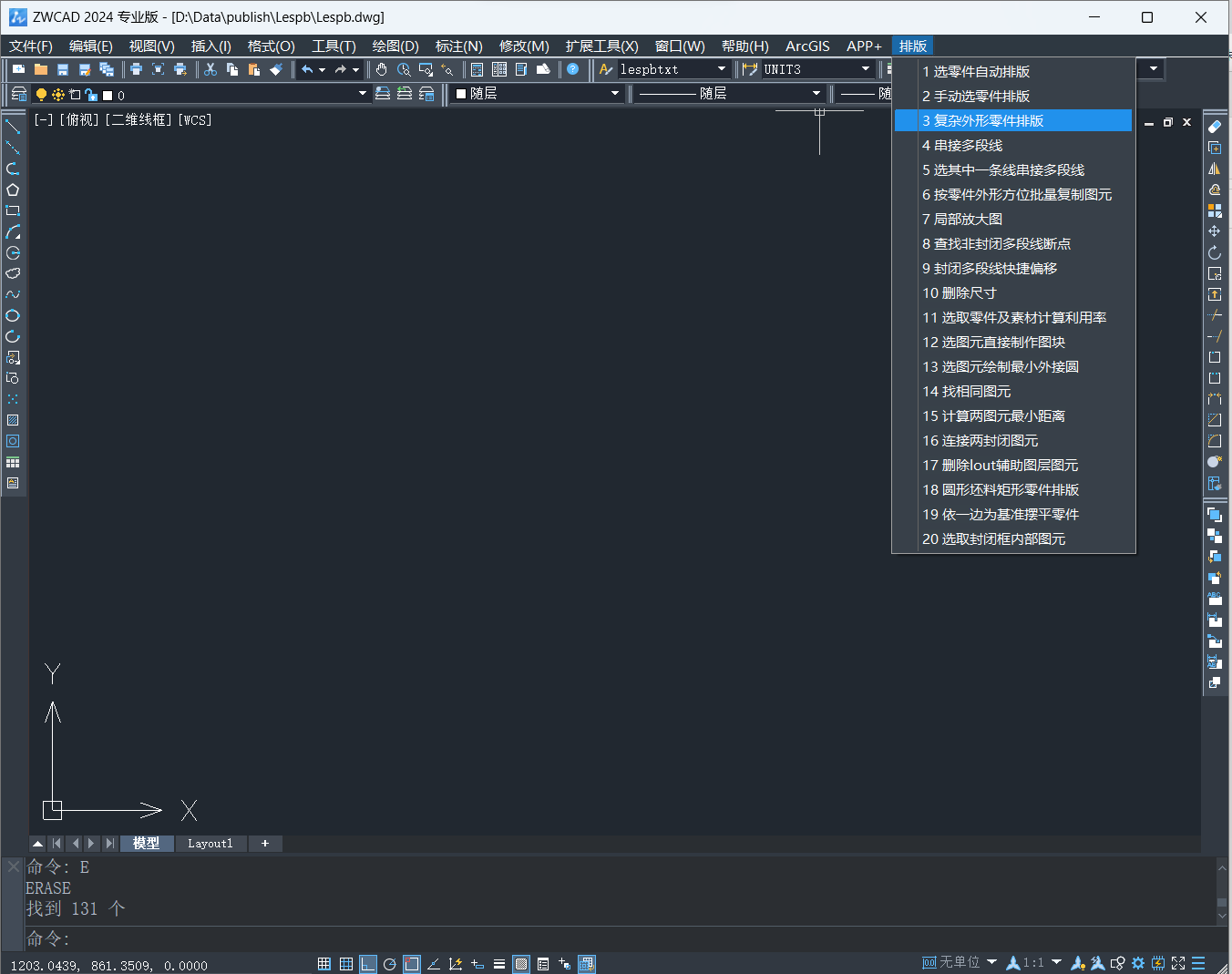The width and height of the screenshot is (1232, 974).
Task: Select the Spline tool in left toolbar
Action: click(x=13, y=294)
